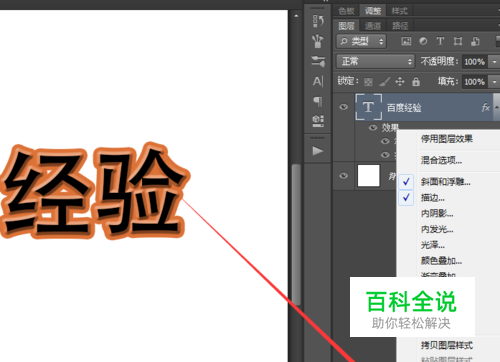
Task: Switch to the 通道 tab
Action: pos(373,26)
